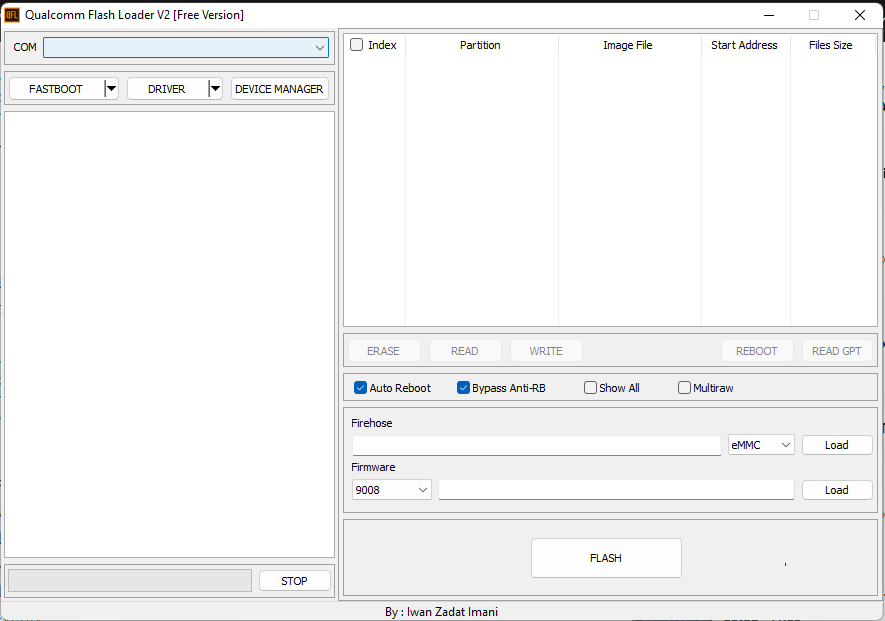Image resolution: width=885 pixels, height=621 pixels.
Task: Open DEVICE MANAGER
Action: pos(278,88)
